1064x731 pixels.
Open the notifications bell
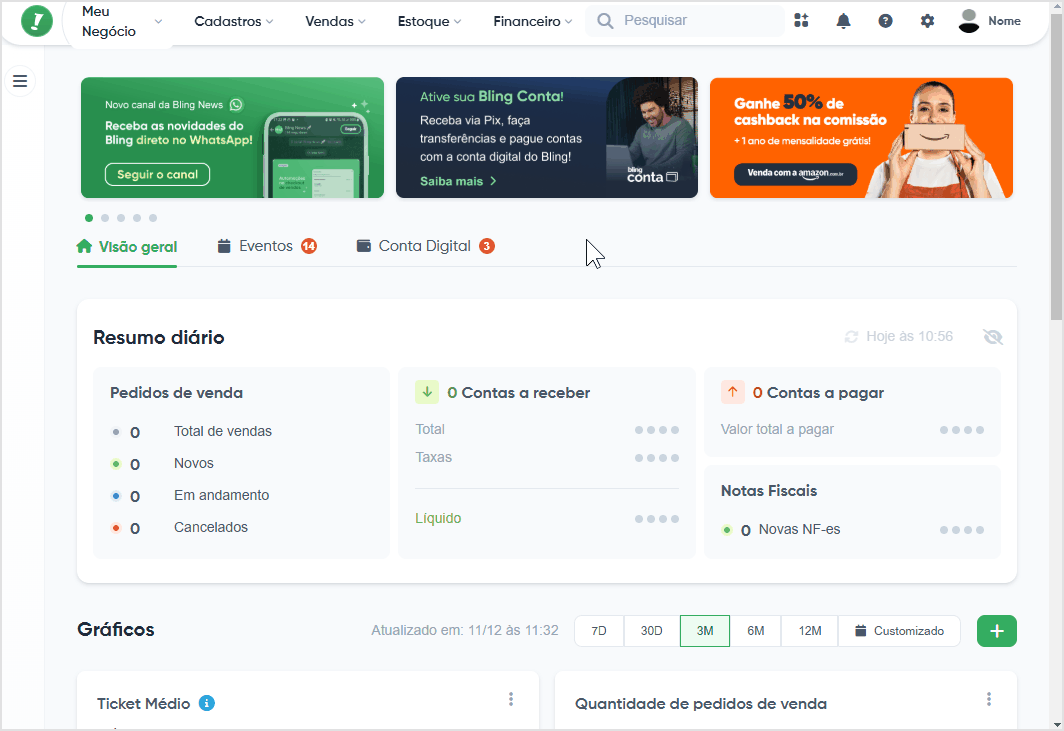[x=843, y=21]
